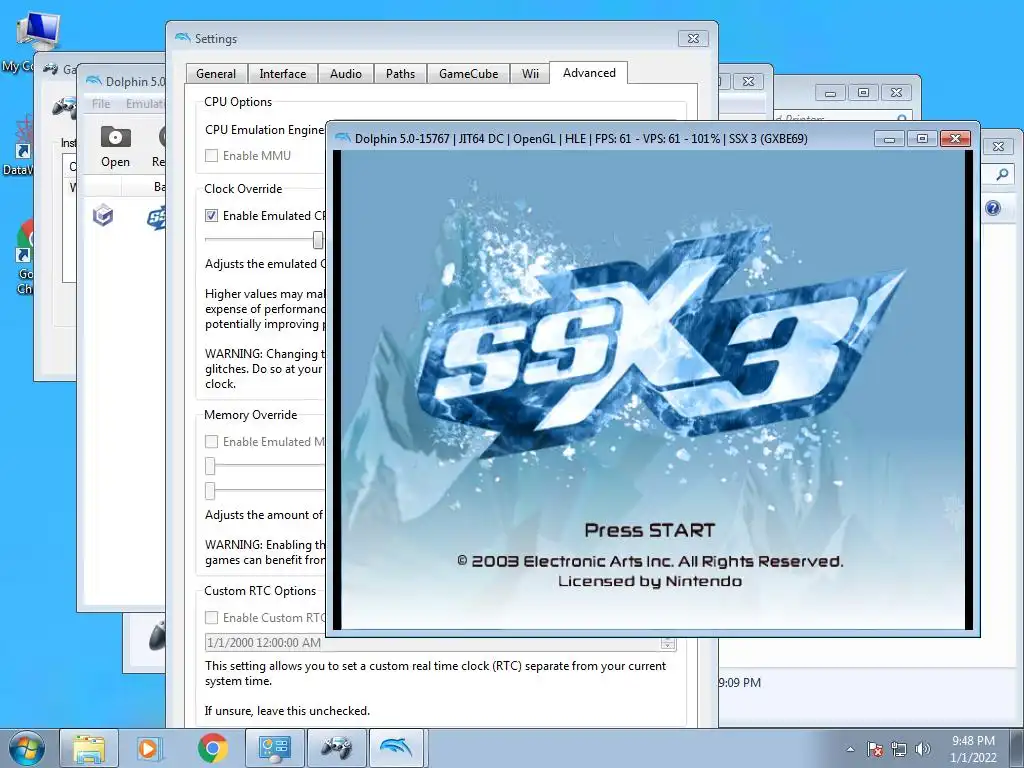This screenshot has height=768, width=1024.
Task: Open the Interface settings tab
Action: point(283,74)
